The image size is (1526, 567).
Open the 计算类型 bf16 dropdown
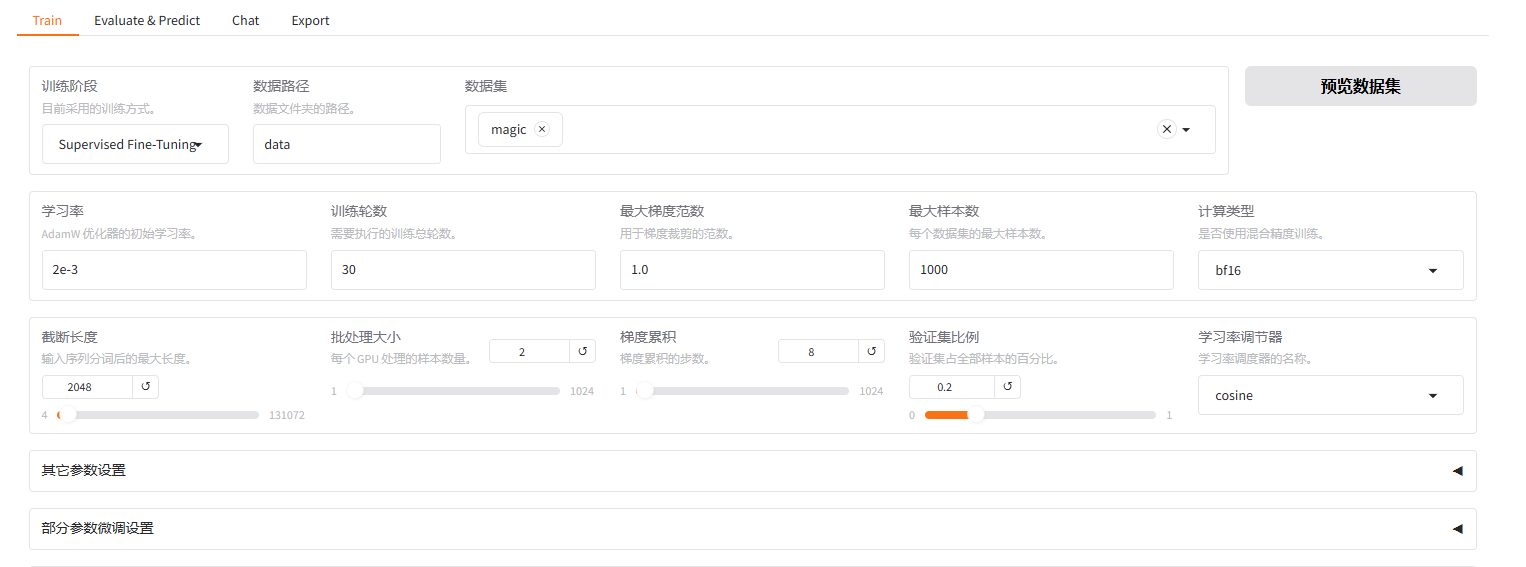click(1330, 270)
